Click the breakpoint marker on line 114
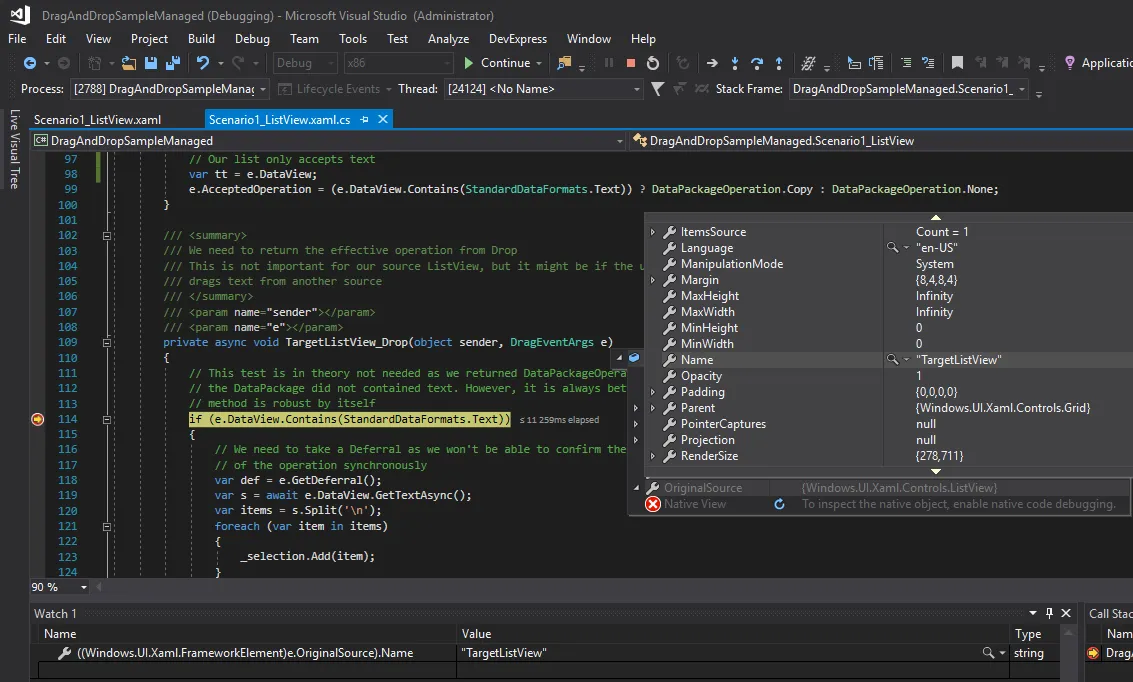 39,419
